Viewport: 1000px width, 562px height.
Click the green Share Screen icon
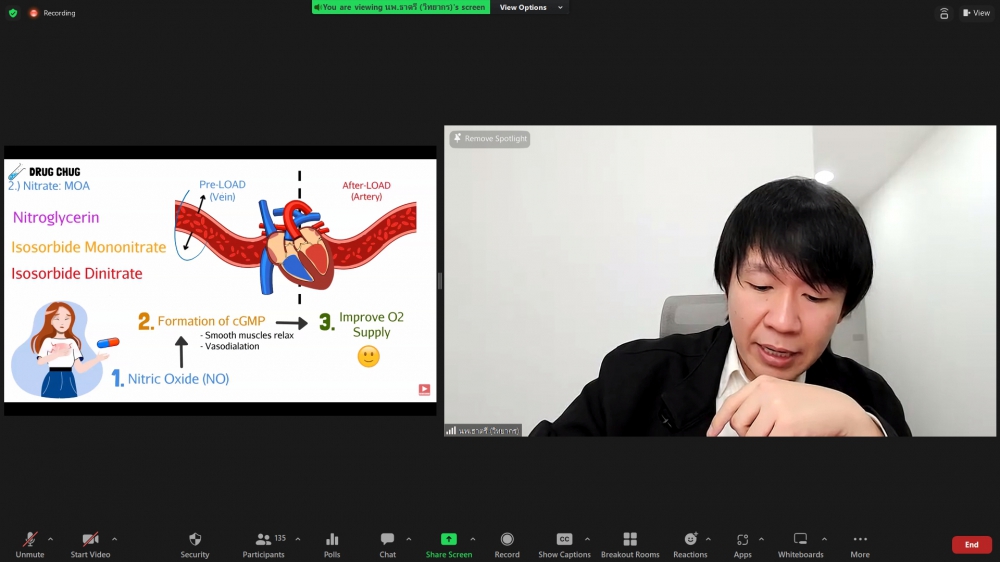[448, 540]
